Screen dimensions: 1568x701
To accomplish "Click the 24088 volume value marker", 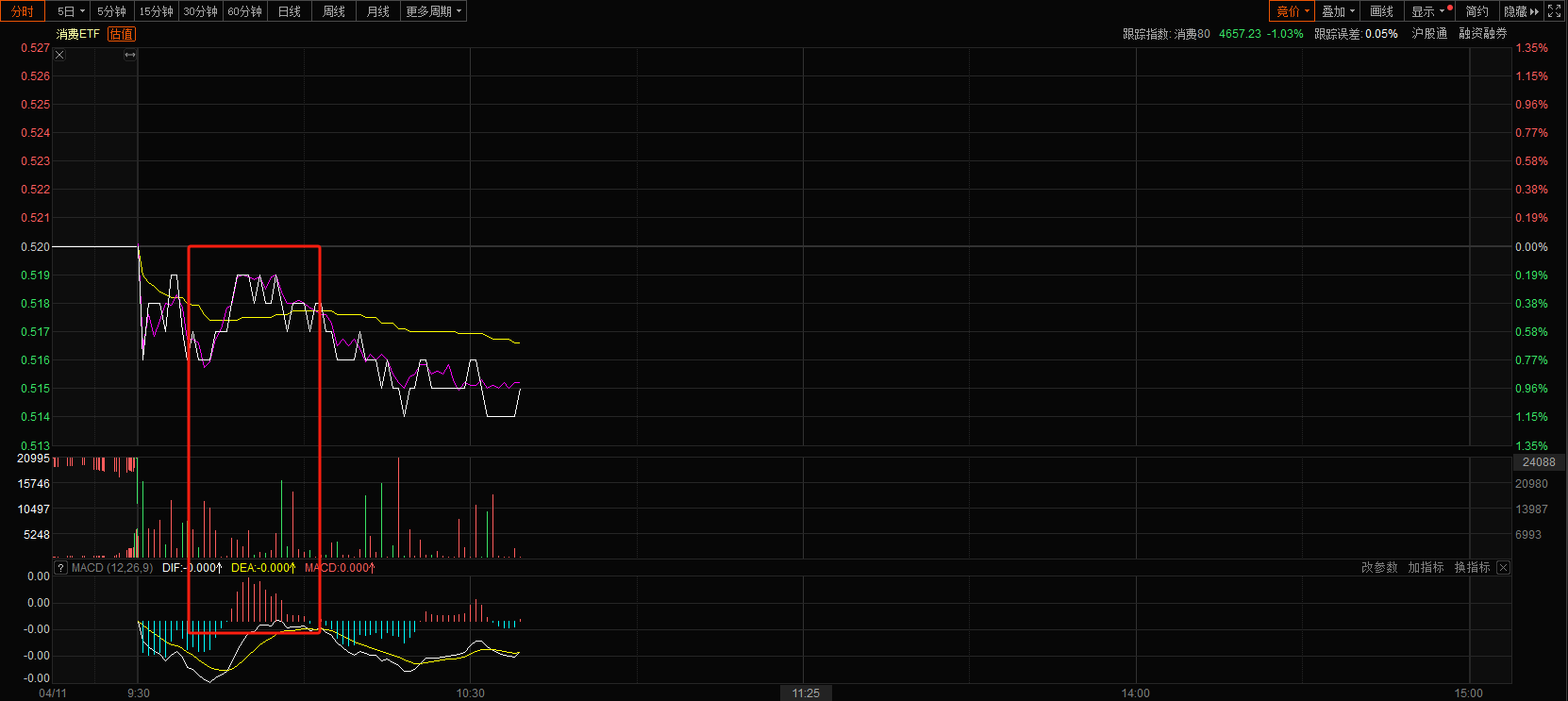I will [1539, 462].
